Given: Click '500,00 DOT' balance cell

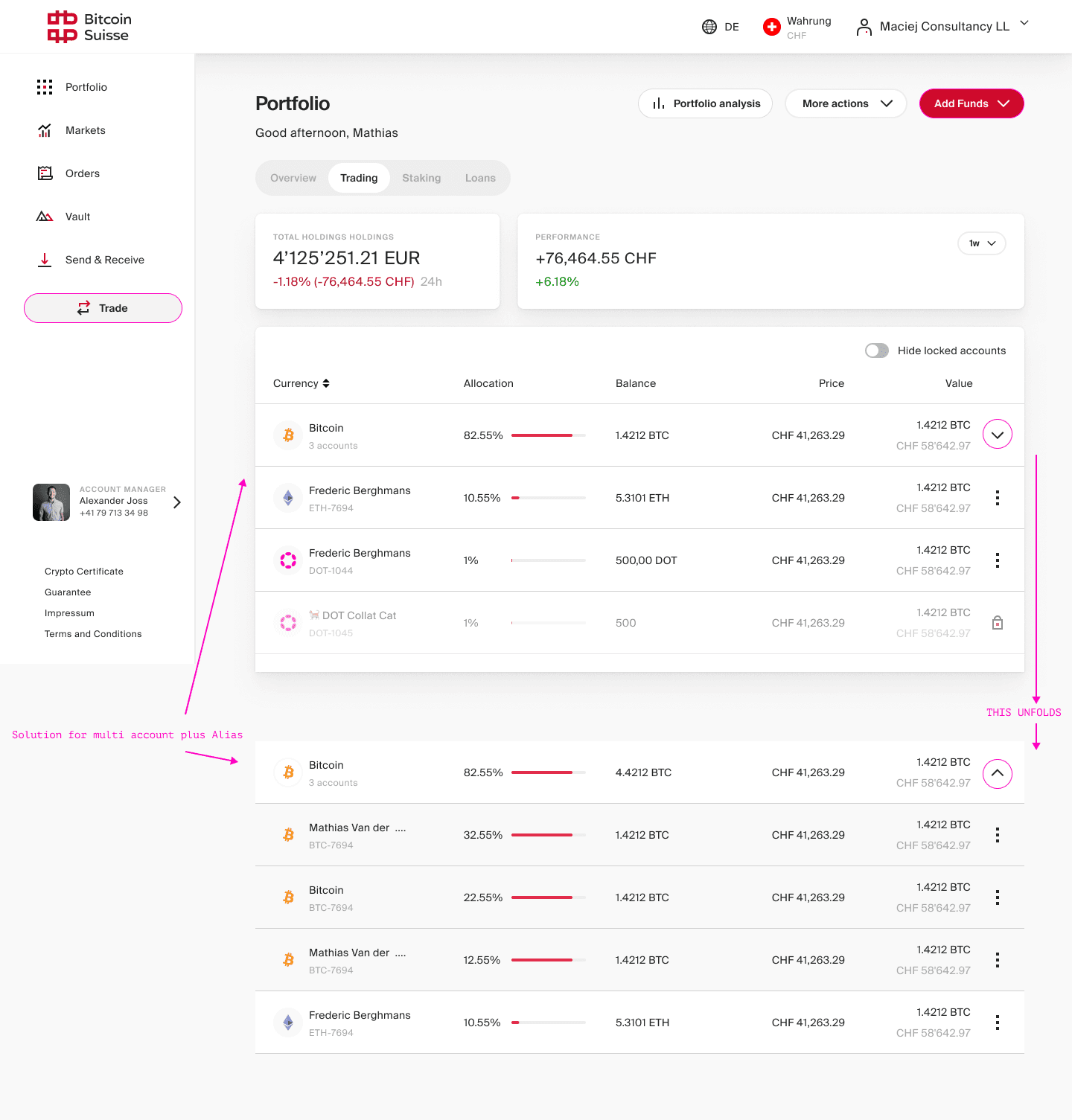Looking at the screenshot, I should [646, 560].
